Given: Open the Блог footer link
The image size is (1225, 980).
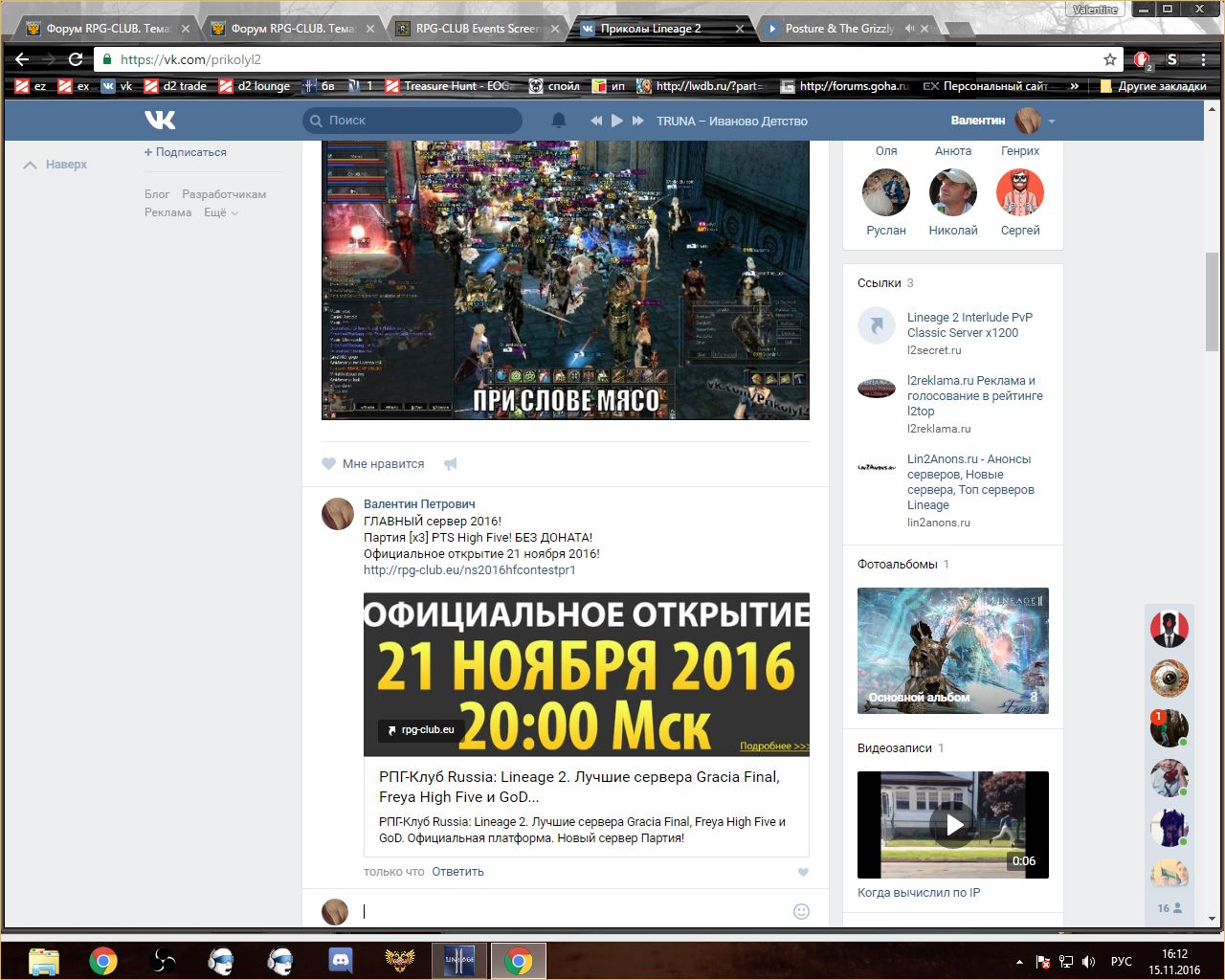Looking at the screenshot, I should point(157,194).
